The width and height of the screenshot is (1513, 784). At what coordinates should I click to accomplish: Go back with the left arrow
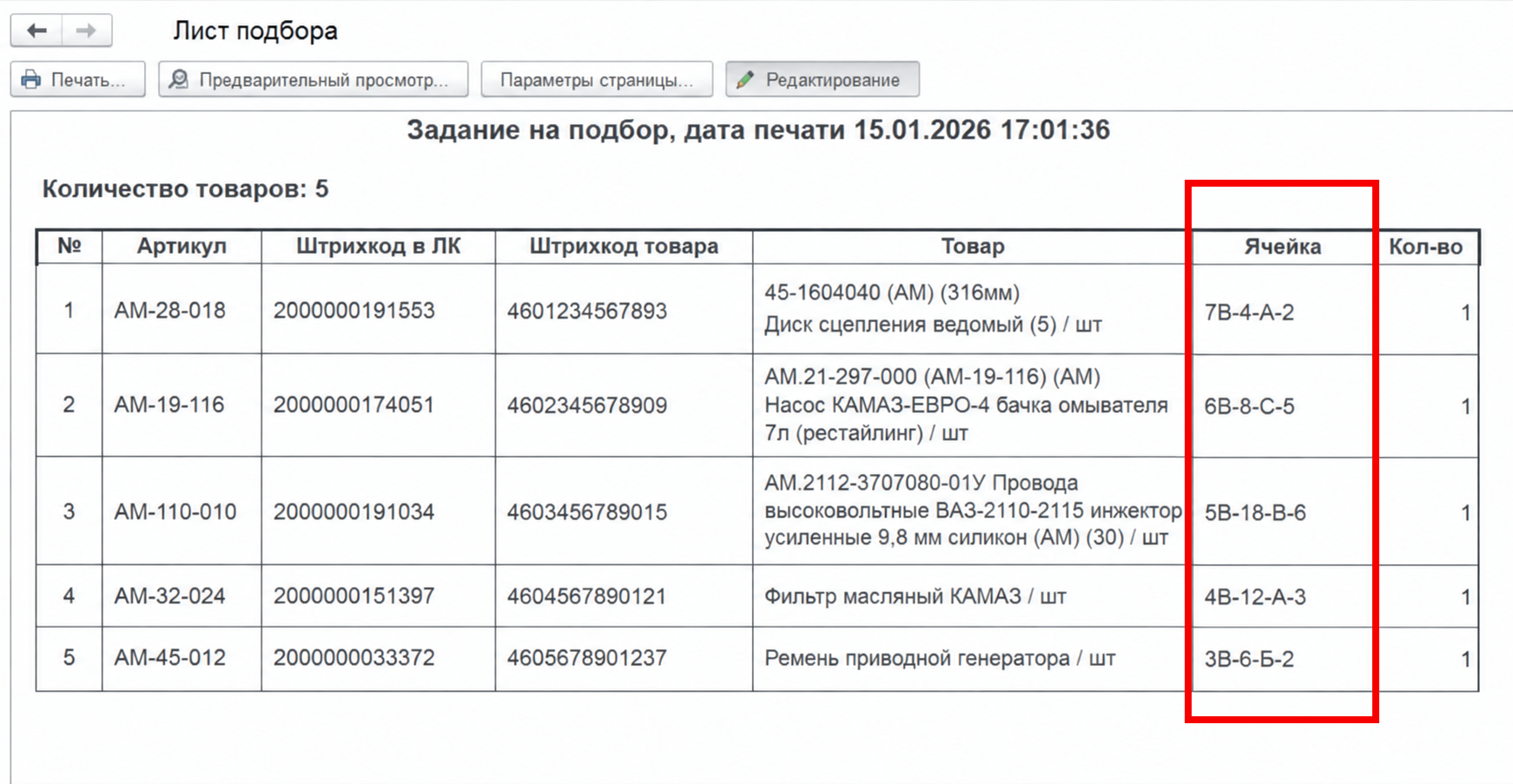[36, 30]
